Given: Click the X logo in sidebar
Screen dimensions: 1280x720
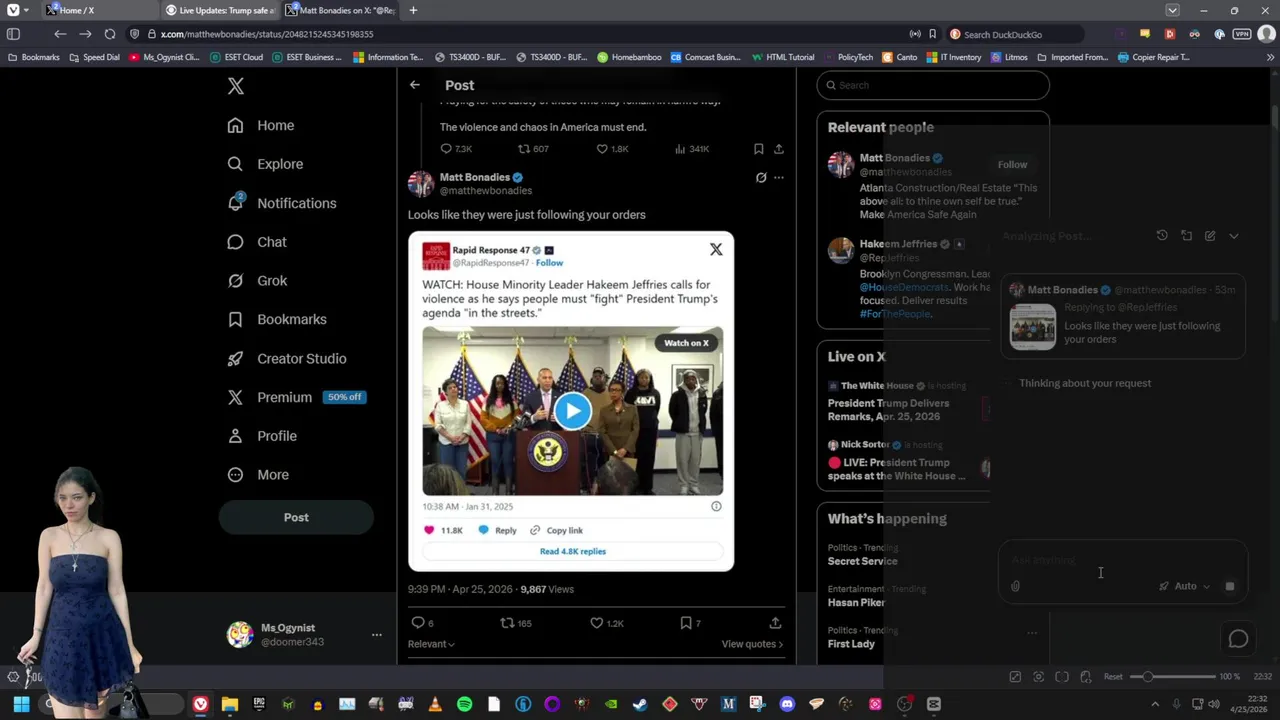Looking at the screenshot, I should click(x=236, y=86).
